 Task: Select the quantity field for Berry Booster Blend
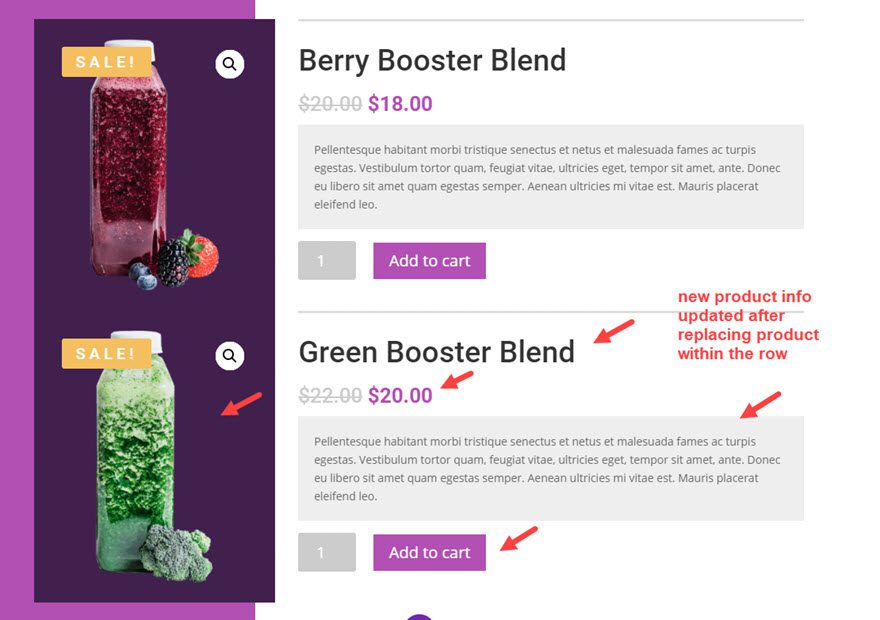click(x=326, y=260)
